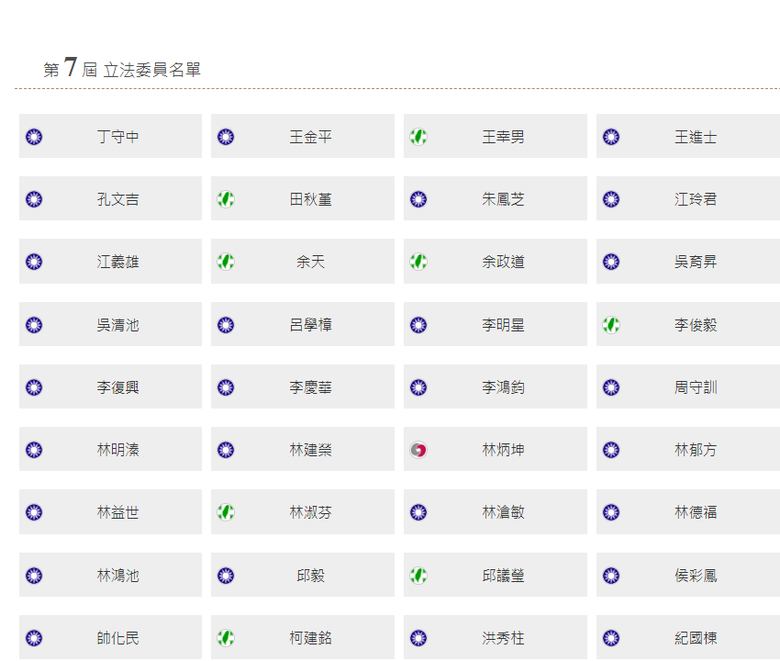The width and height of the screenshot is (780, 661).
Task: Click the party emblem beside 李復興
Action: tap(34, 387)
